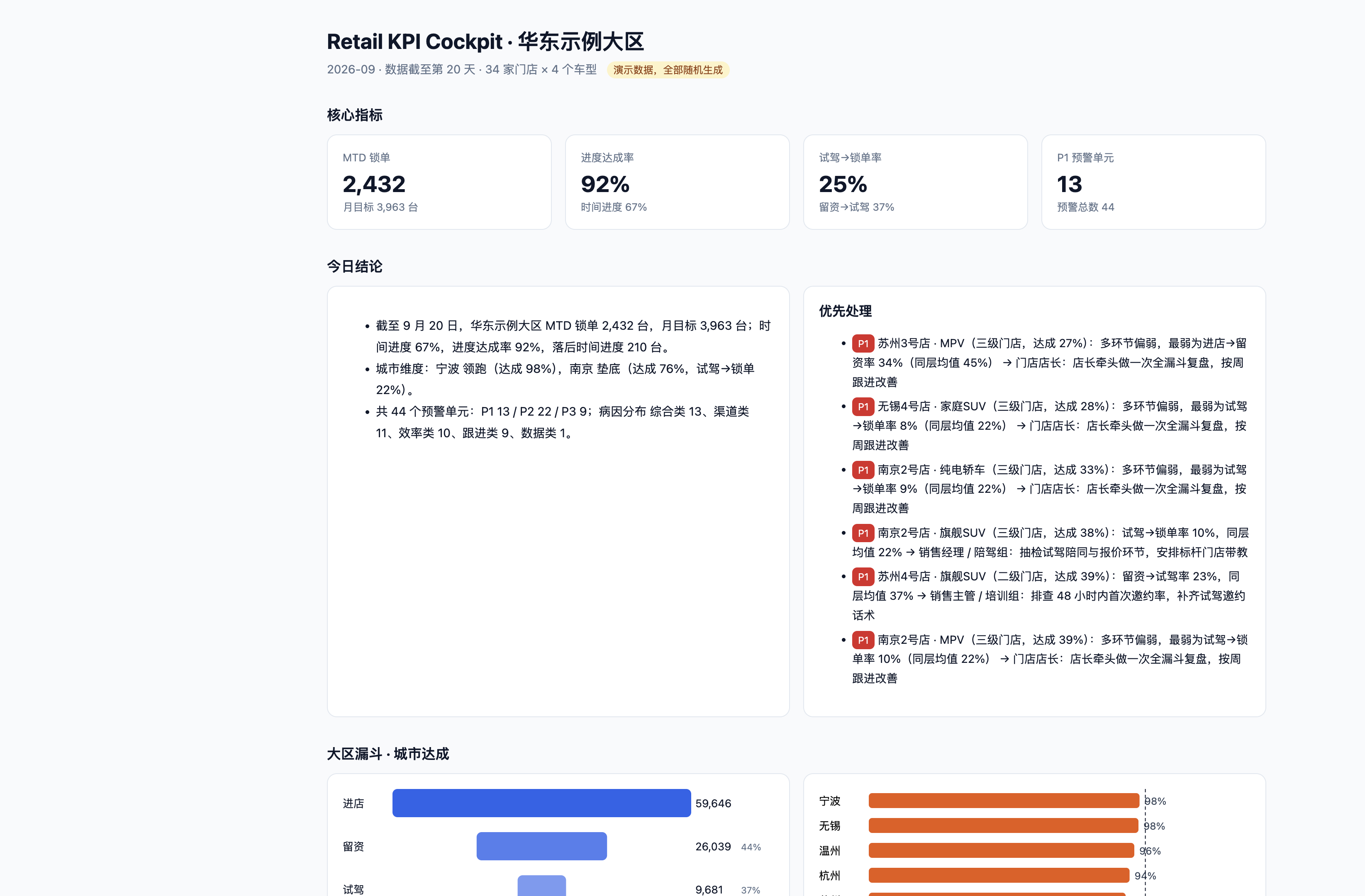Click the 演示数据，全部随机生成 badge
This screenshot has width=1365, height=896.
click(668, 70)
